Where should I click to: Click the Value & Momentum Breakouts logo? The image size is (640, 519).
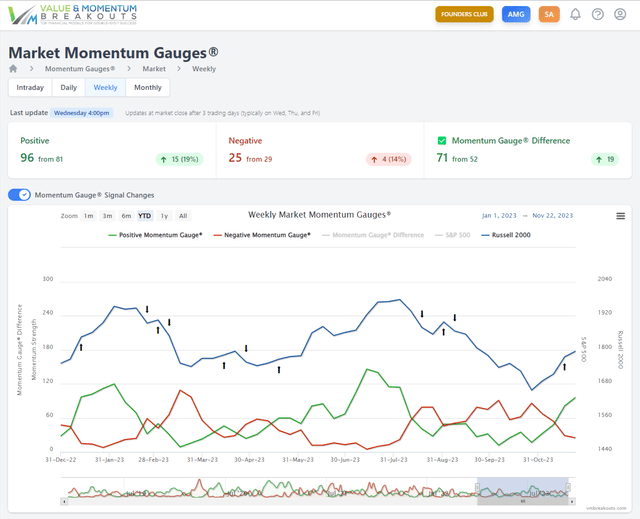[70, 14]
